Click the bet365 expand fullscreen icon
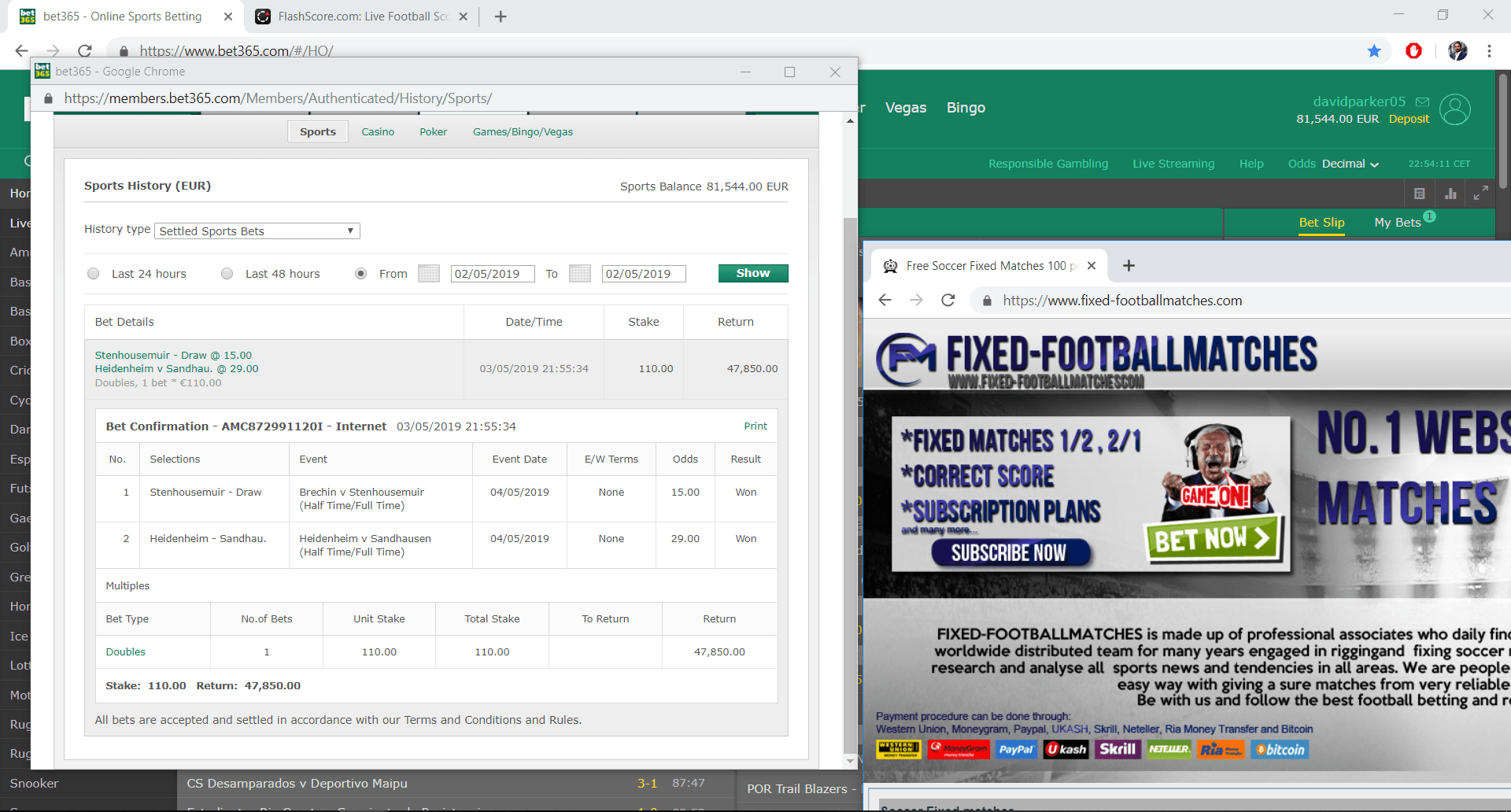The height and width of the screenshot is (812, 1511). [x=1480, y=193]
